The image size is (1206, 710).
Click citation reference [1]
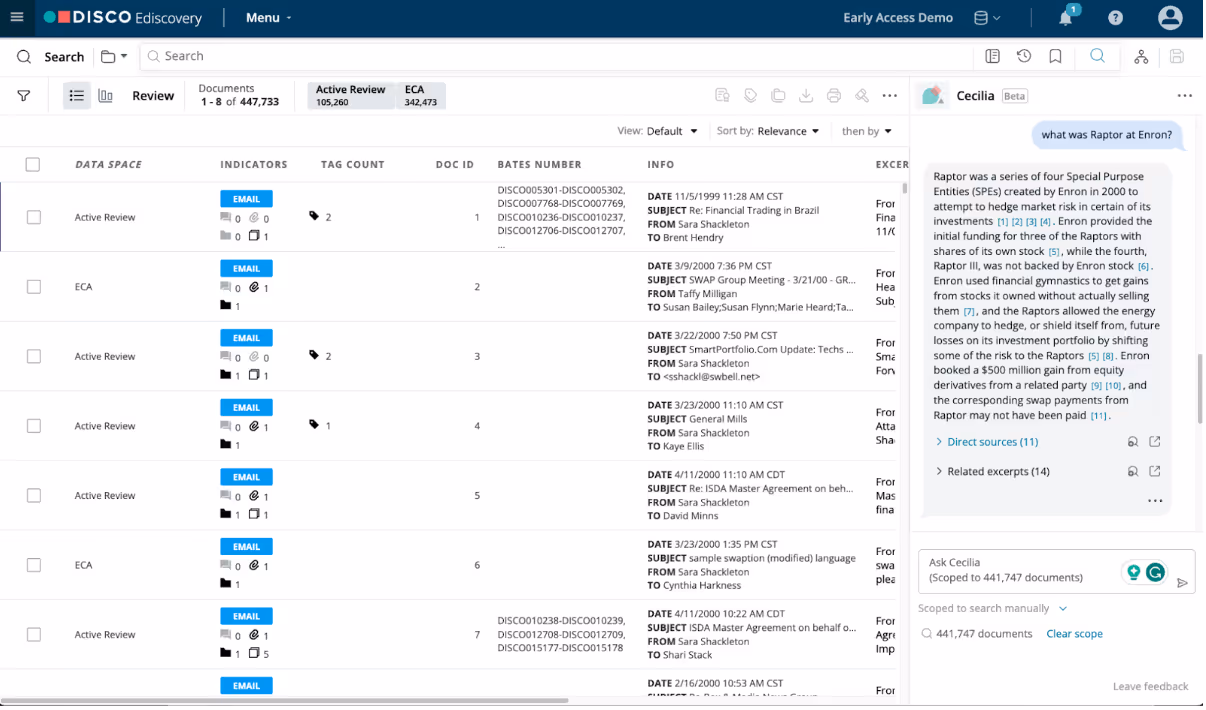1002,221
